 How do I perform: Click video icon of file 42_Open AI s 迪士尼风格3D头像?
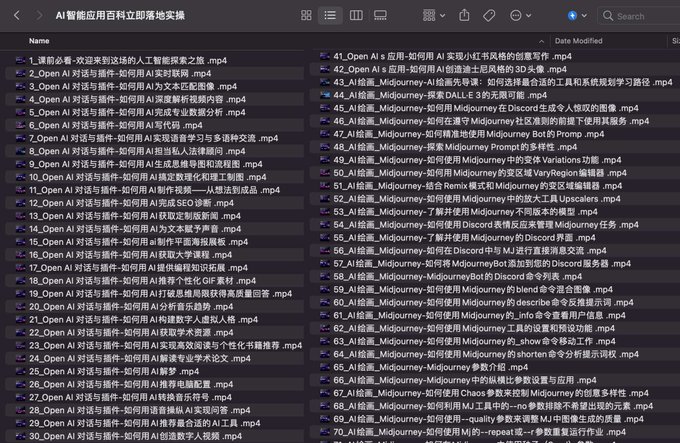[x=325, y=69]
